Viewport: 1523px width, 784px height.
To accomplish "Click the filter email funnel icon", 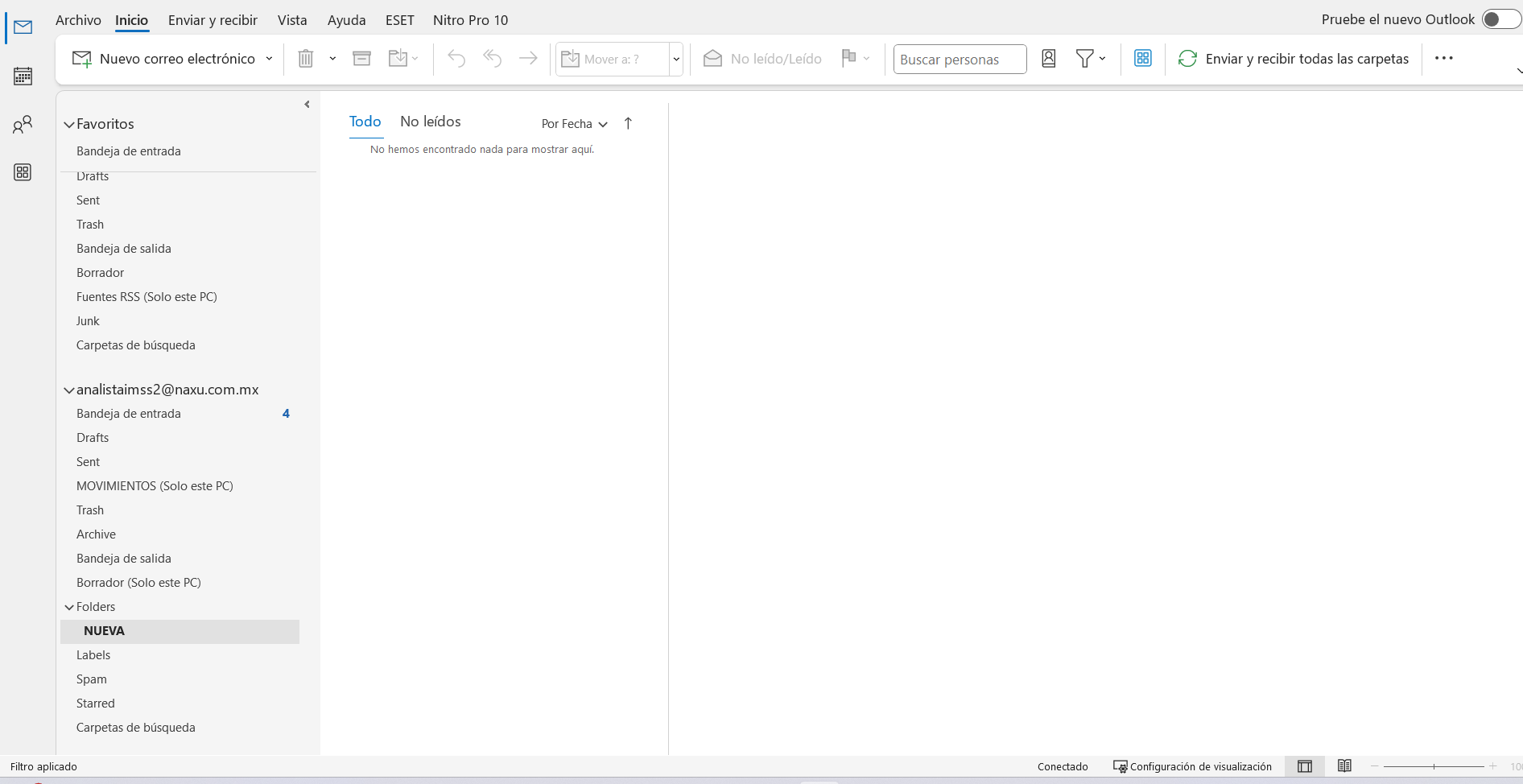I will (x=1084, y=59).
